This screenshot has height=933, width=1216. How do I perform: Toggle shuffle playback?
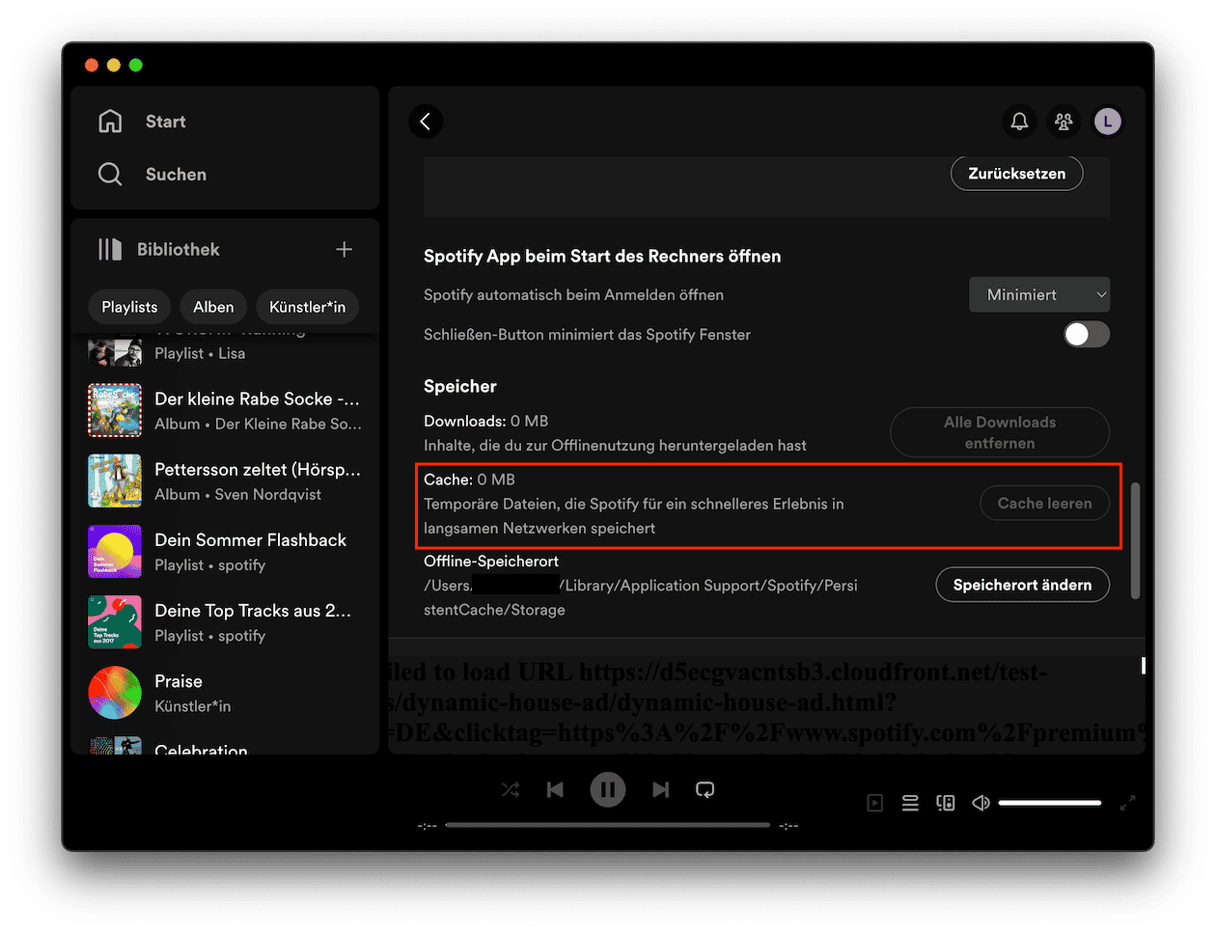[510, 789]
